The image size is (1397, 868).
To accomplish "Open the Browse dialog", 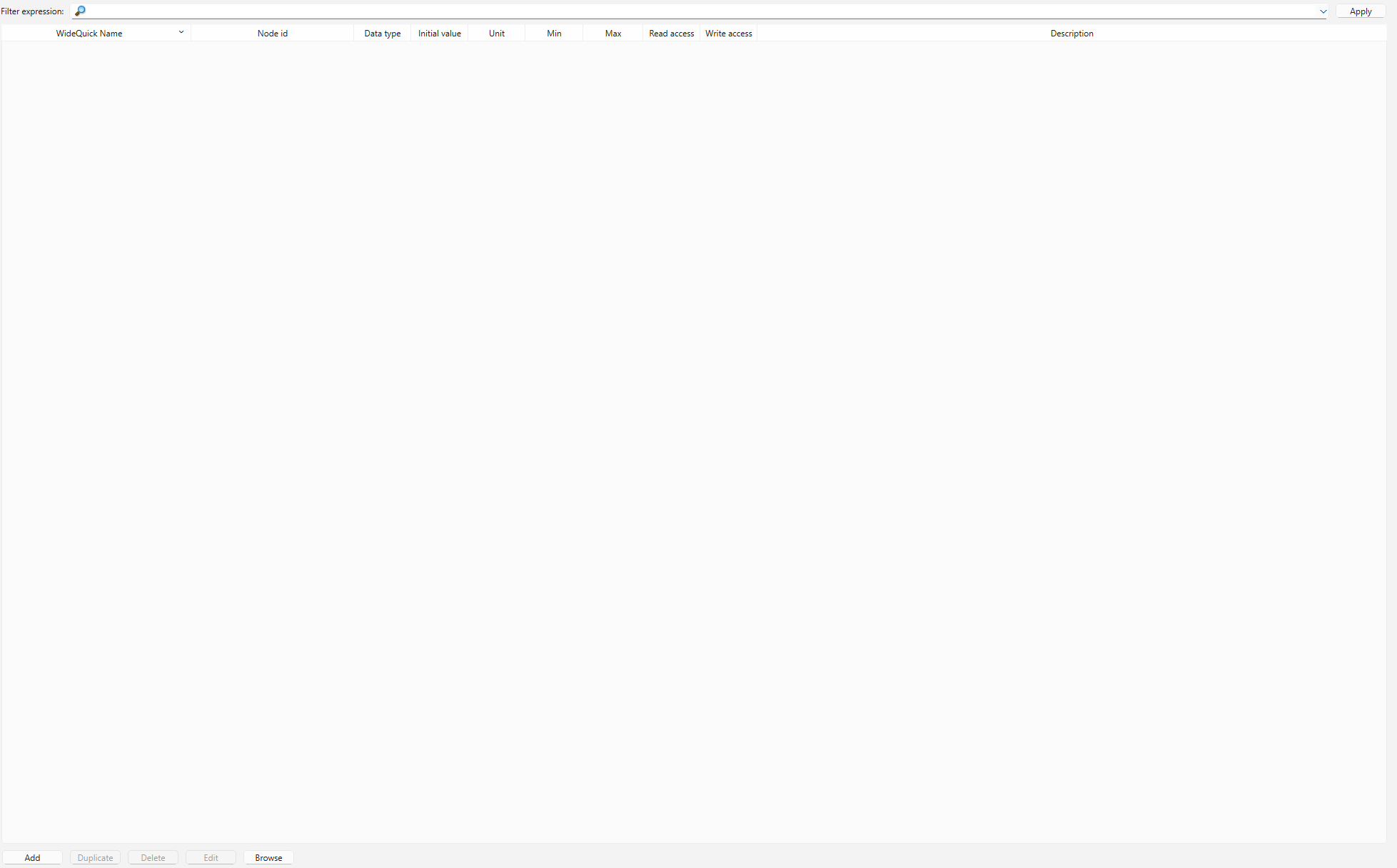I will click(268, 857).
